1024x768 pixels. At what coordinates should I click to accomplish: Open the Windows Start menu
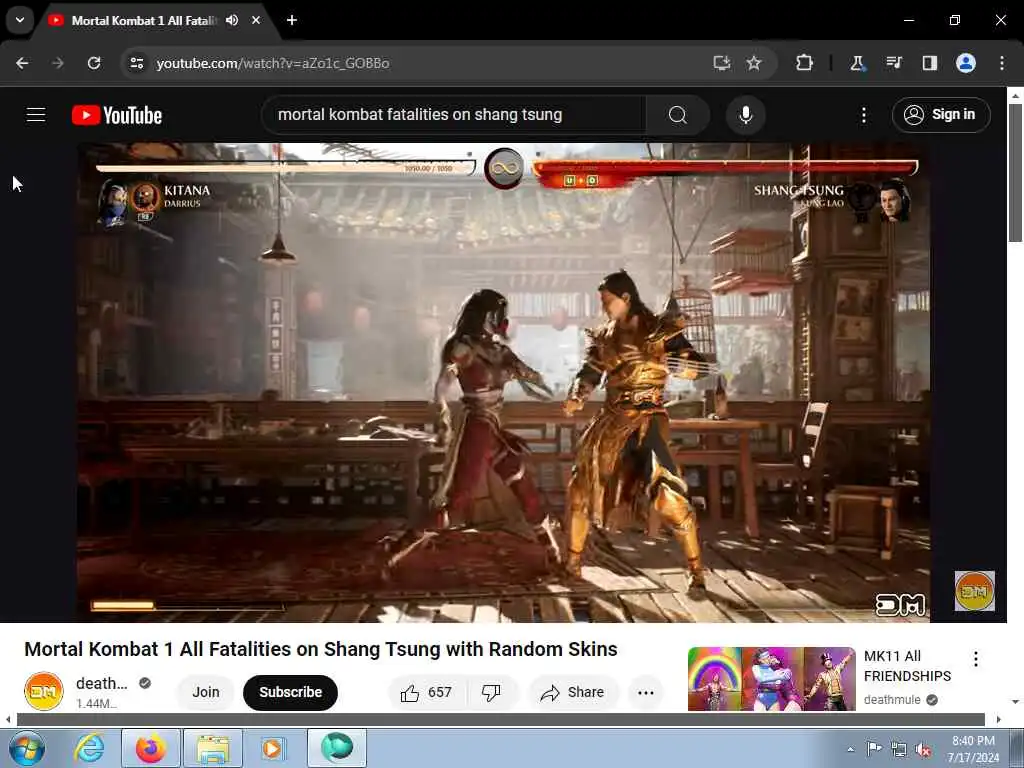point(27,748)
